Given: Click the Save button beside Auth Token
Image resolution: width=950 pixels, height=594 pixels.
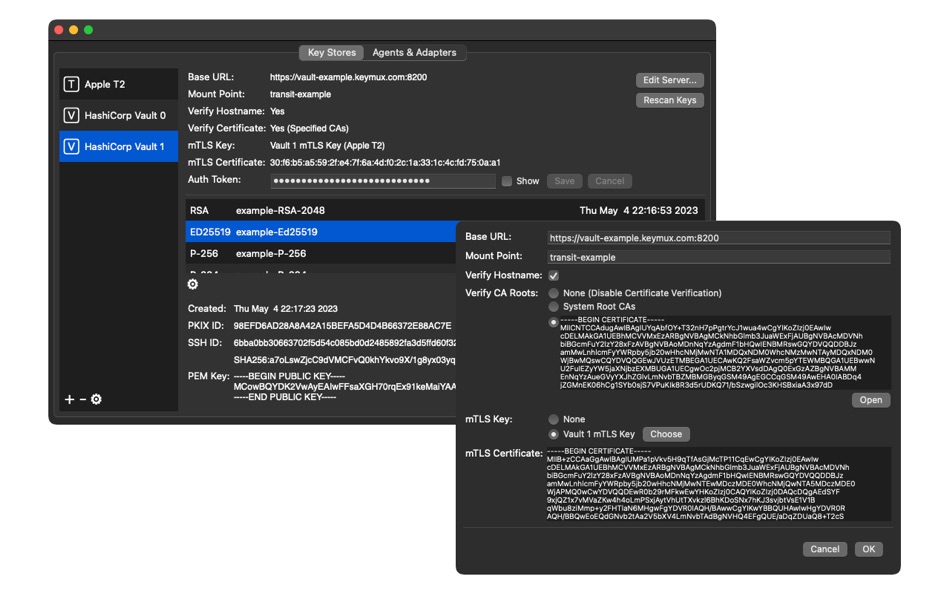Looking at the screenshot, I should point(564,181).
